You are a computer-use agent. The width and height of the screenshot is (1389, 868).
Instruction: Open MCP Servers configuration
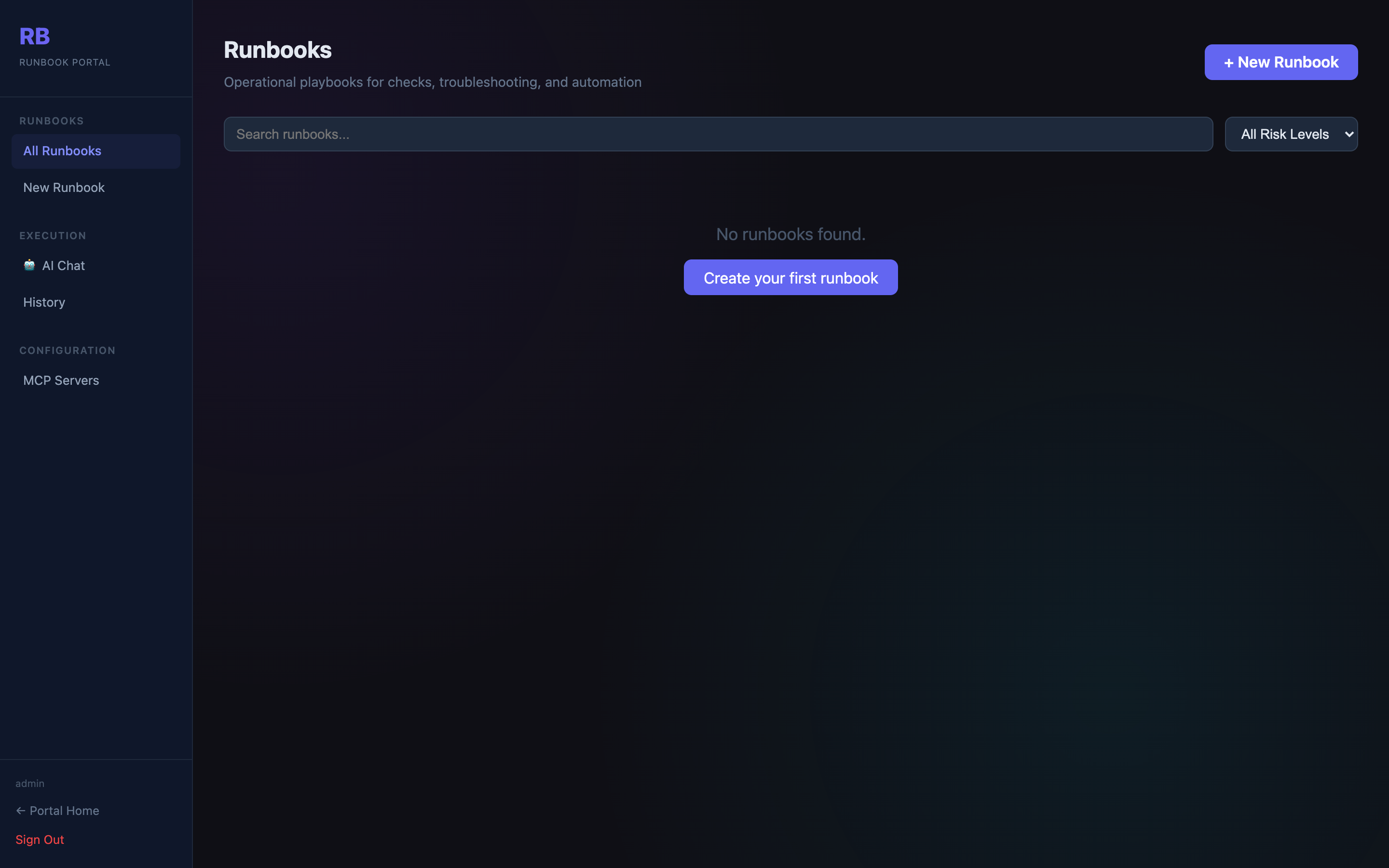pyautogui.click(x=61, y=380)
